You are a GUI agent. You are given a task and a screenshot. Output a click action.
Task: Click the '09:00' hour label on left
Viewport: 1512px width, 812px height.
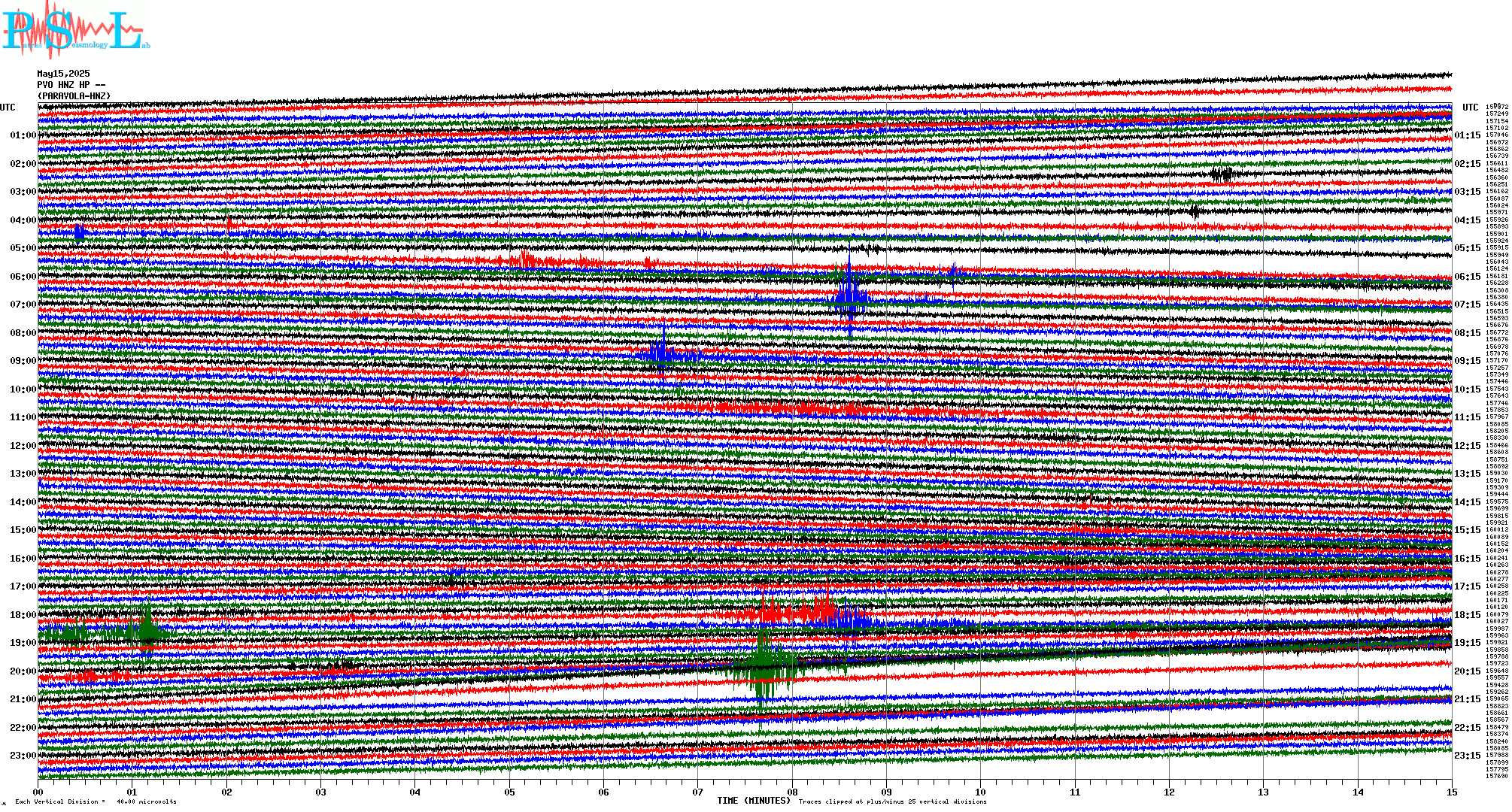pyautogui.click(x=23, y=361)
